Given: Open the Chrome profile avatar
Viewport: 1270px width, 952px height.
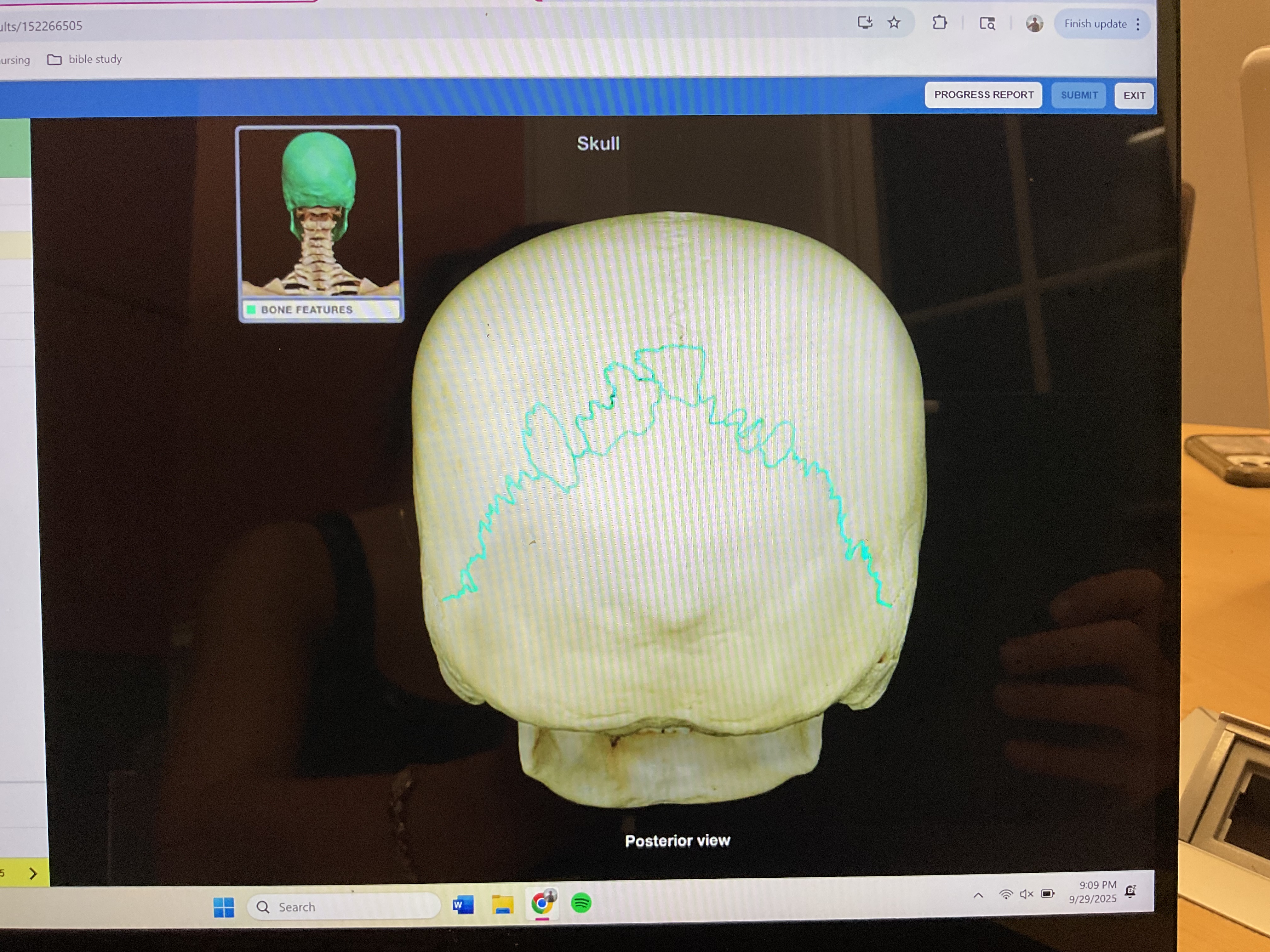Looking at the screenshot, I should [1034, 24].
